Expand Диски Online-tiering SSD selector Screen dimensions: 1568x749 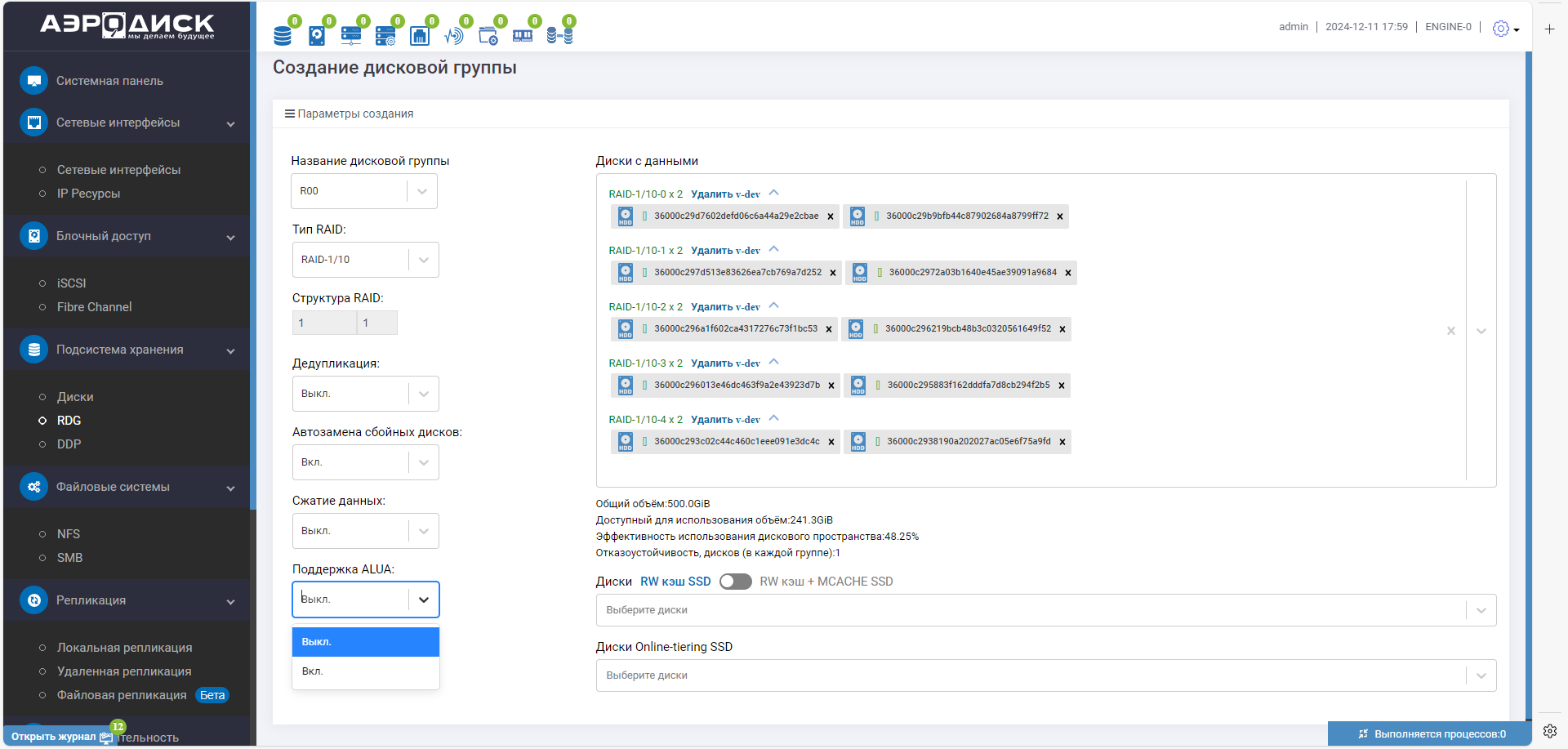click(x=1046, y=675)
